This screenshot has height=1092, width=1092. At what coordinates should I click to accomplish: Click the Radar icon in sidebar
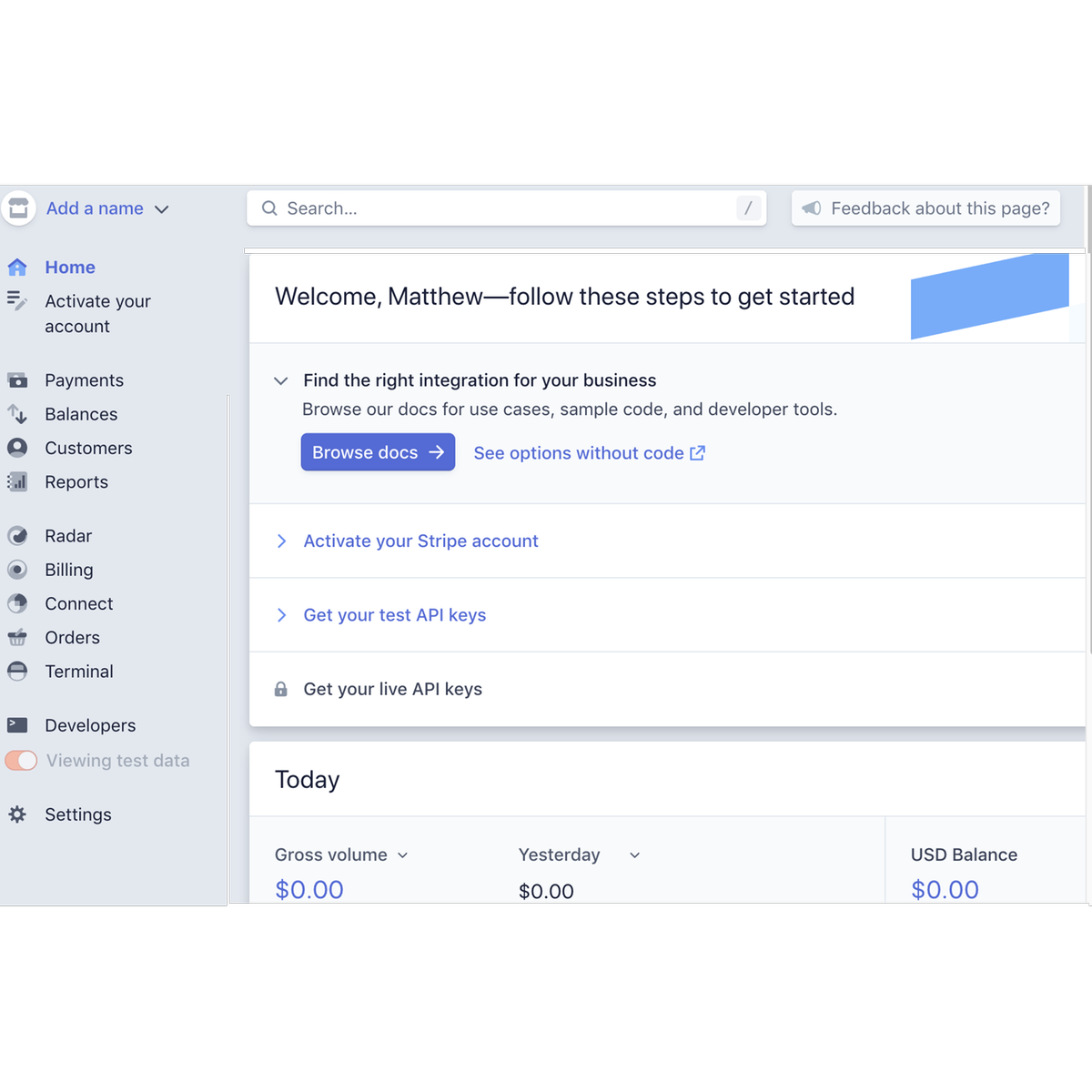click(17, 536)
